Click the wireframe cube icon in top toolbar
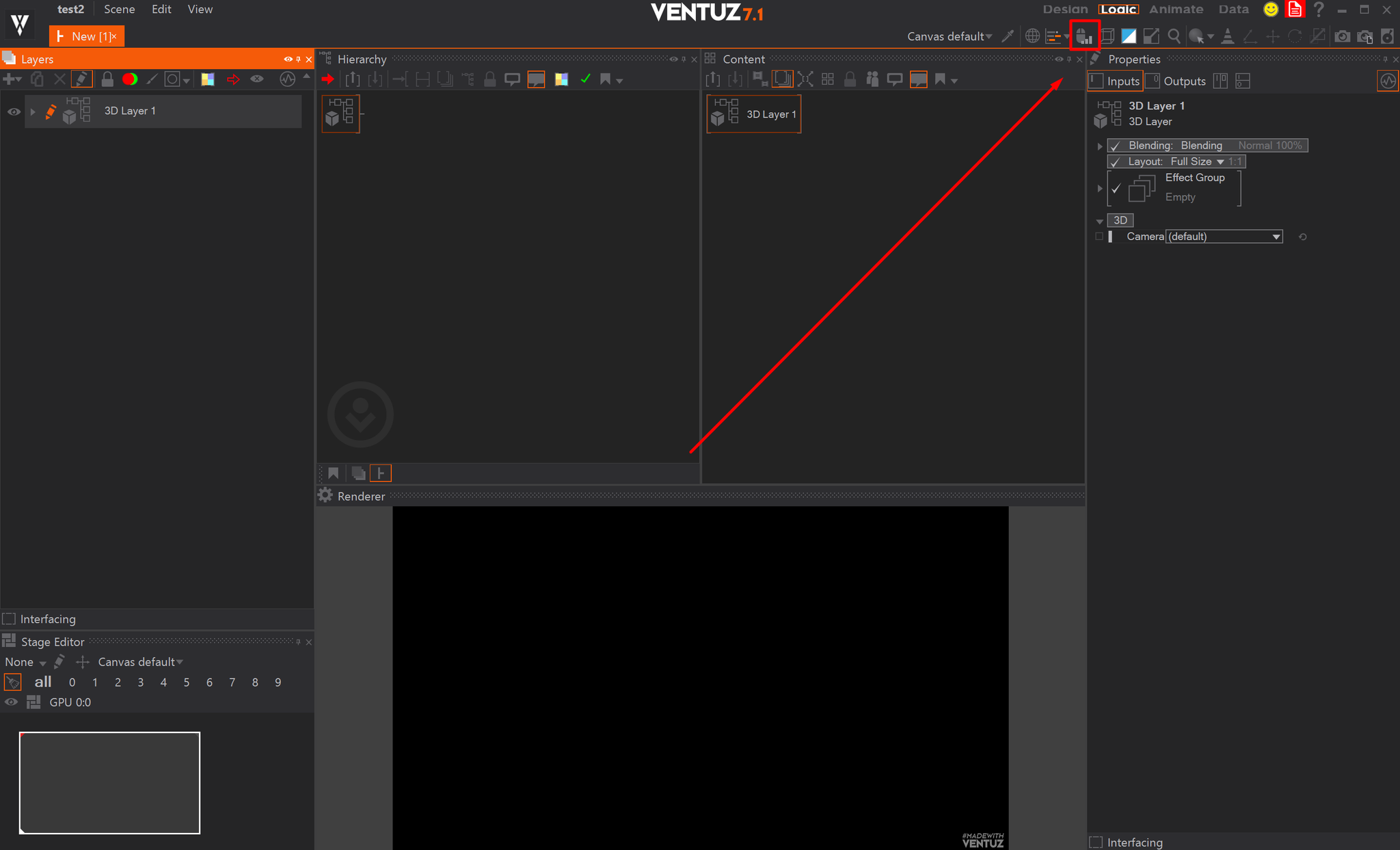This screenshot has width=1400, height=850. pyautogui.click(x=1107, y=36)
